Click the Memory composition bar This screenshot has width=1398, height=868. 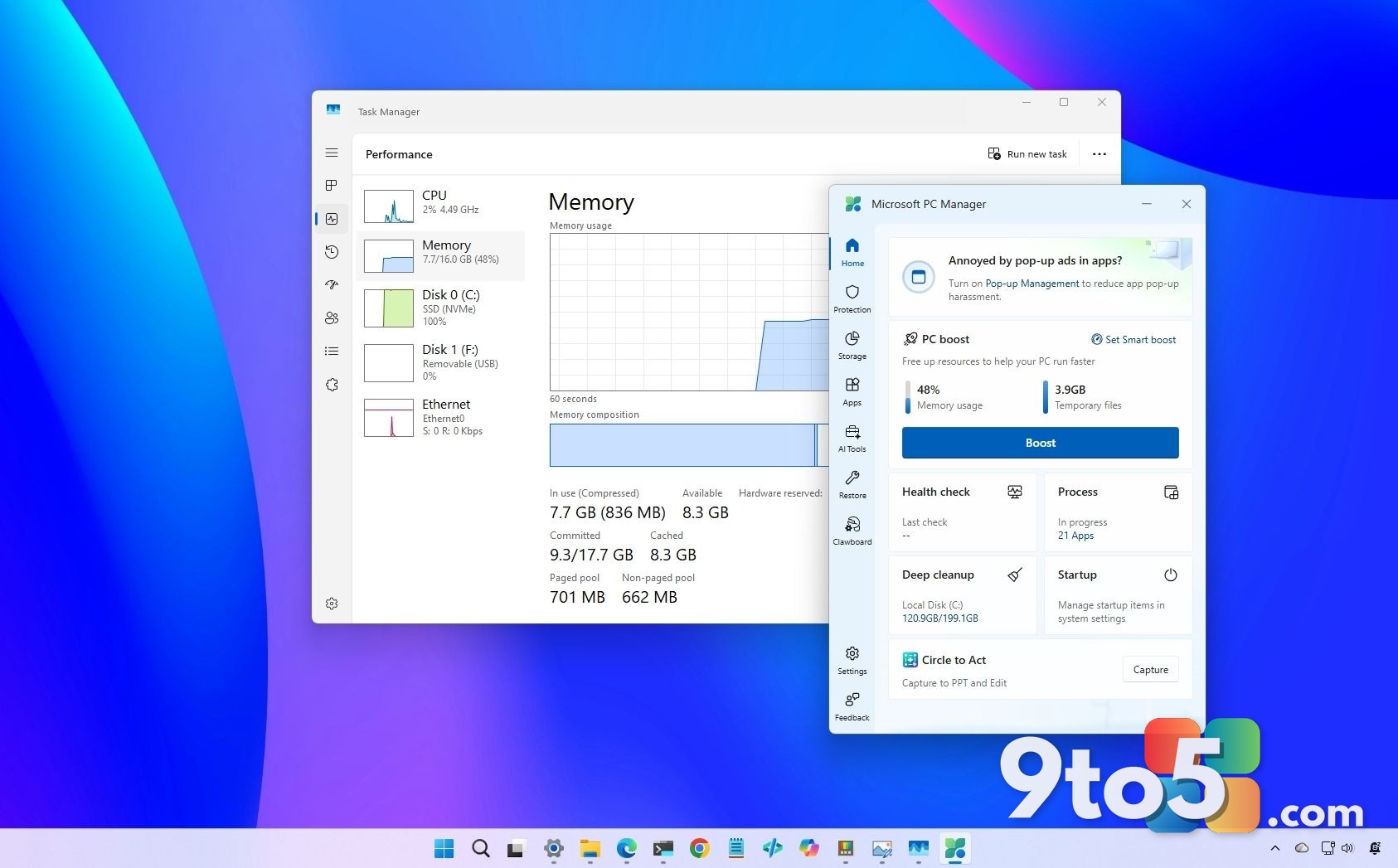click(689, 445)
